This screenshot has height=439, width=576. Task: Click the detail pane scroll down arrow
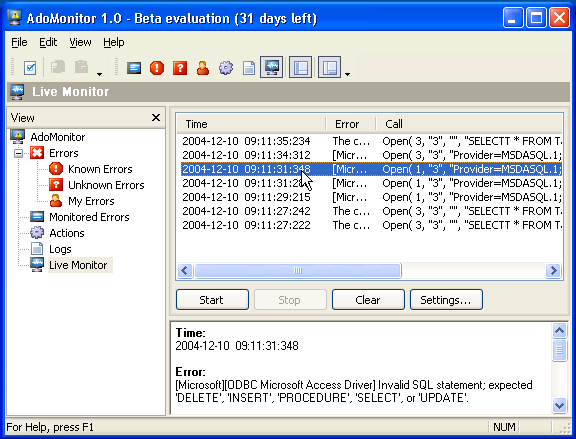(559, 405)
